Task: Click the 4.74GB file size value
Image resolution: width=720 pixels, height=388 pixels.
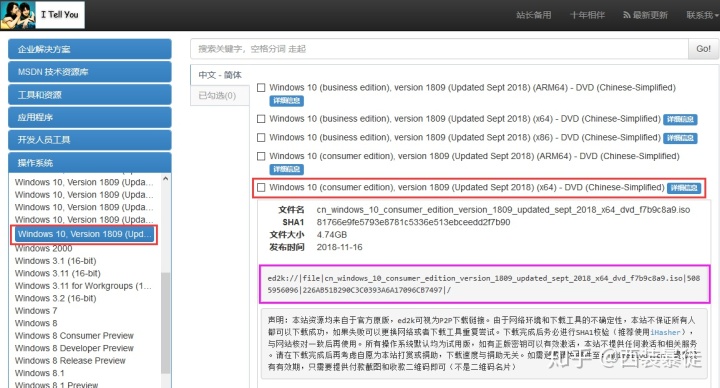Action: tap(332, 235)
